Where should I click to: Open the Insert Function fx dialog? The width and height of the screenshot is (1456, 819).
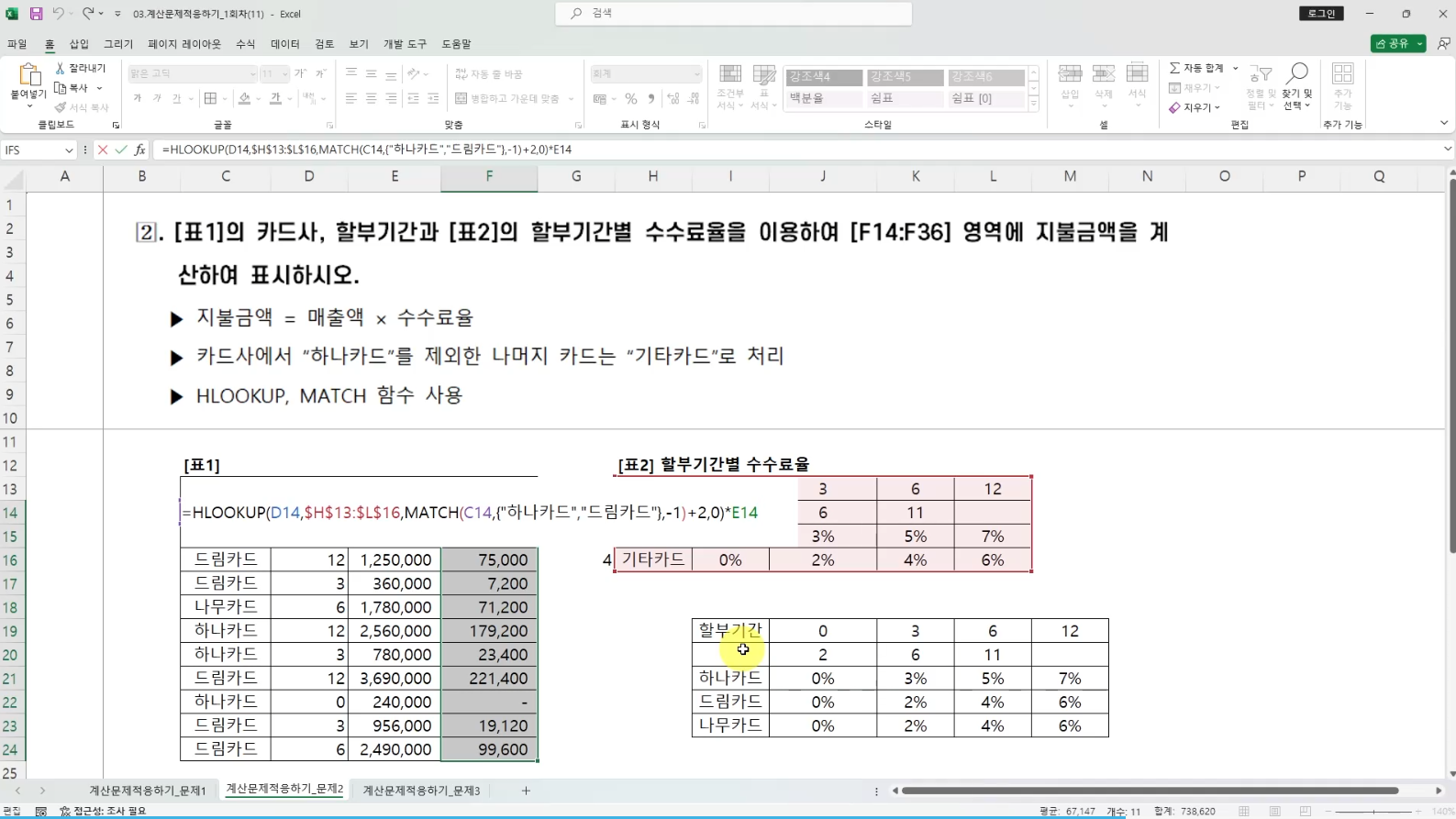(139, 149)
